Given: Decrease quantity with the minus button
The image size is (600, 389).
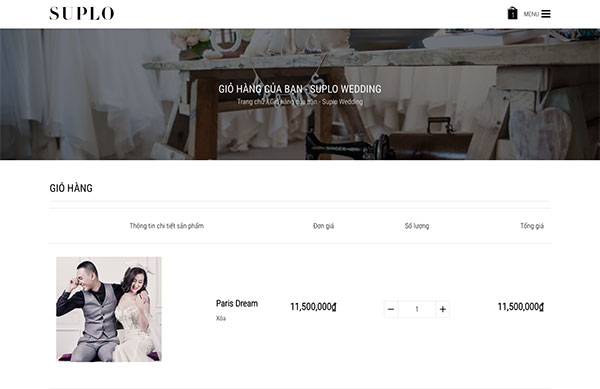Looking at the screenshot, I should pos(391,309).
